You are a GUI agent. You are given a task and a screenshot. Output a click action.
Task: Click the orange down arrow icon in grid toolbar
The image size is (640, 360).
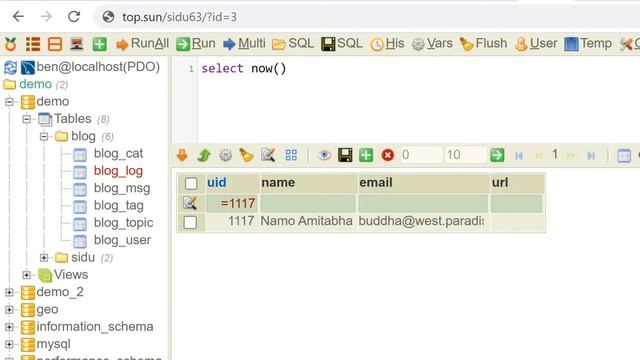coord(182,155)
